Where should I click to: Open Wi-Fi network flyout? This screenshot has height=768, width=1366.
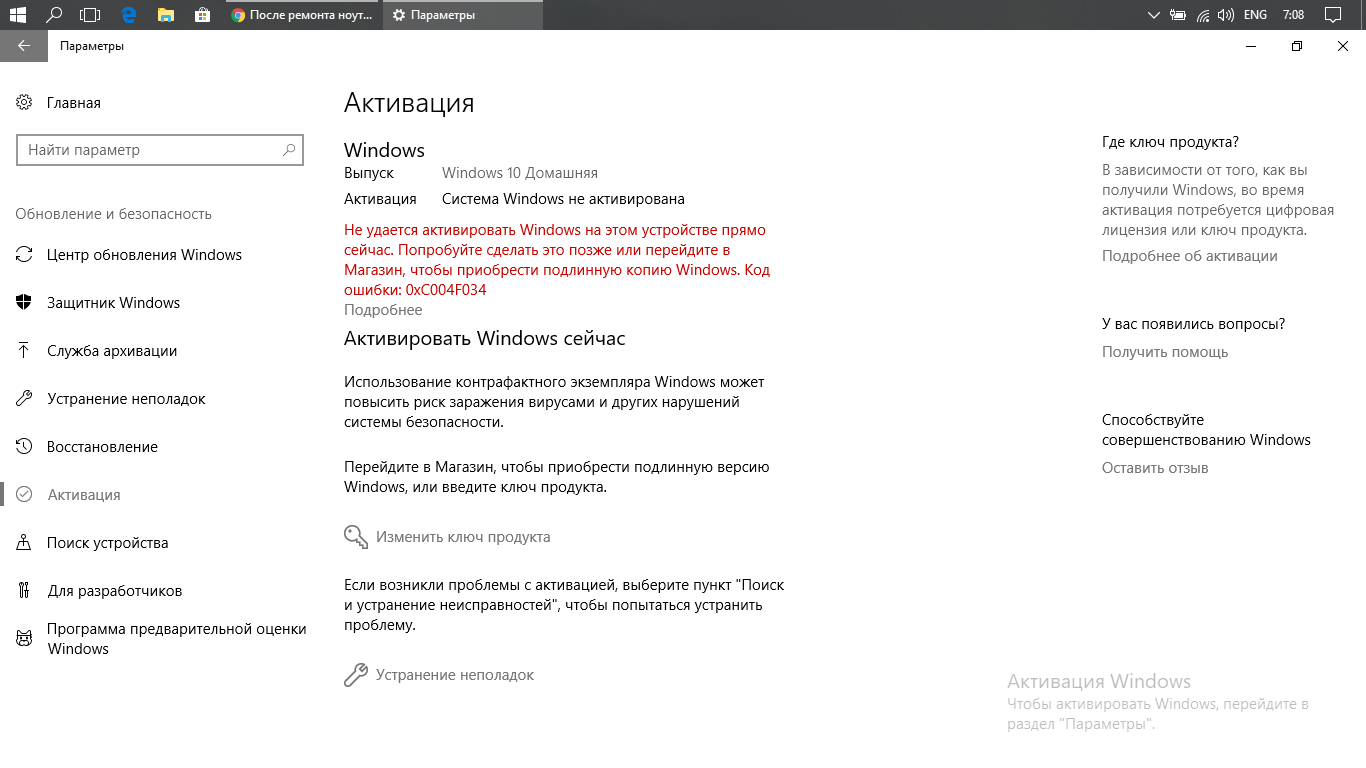click(x=1203, y=15)
